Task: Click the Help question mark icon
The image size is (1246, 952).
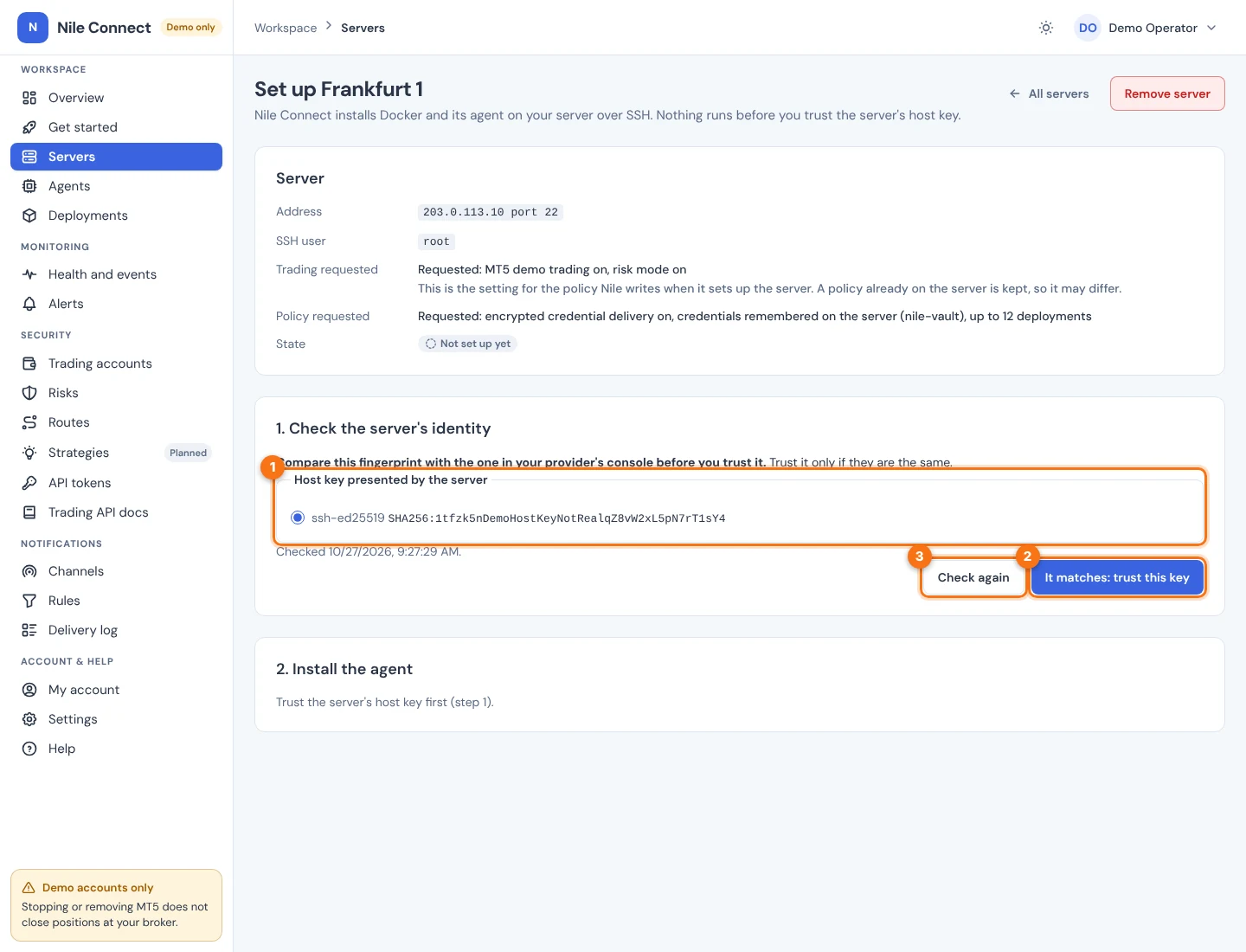Action: tap(29, 749)
